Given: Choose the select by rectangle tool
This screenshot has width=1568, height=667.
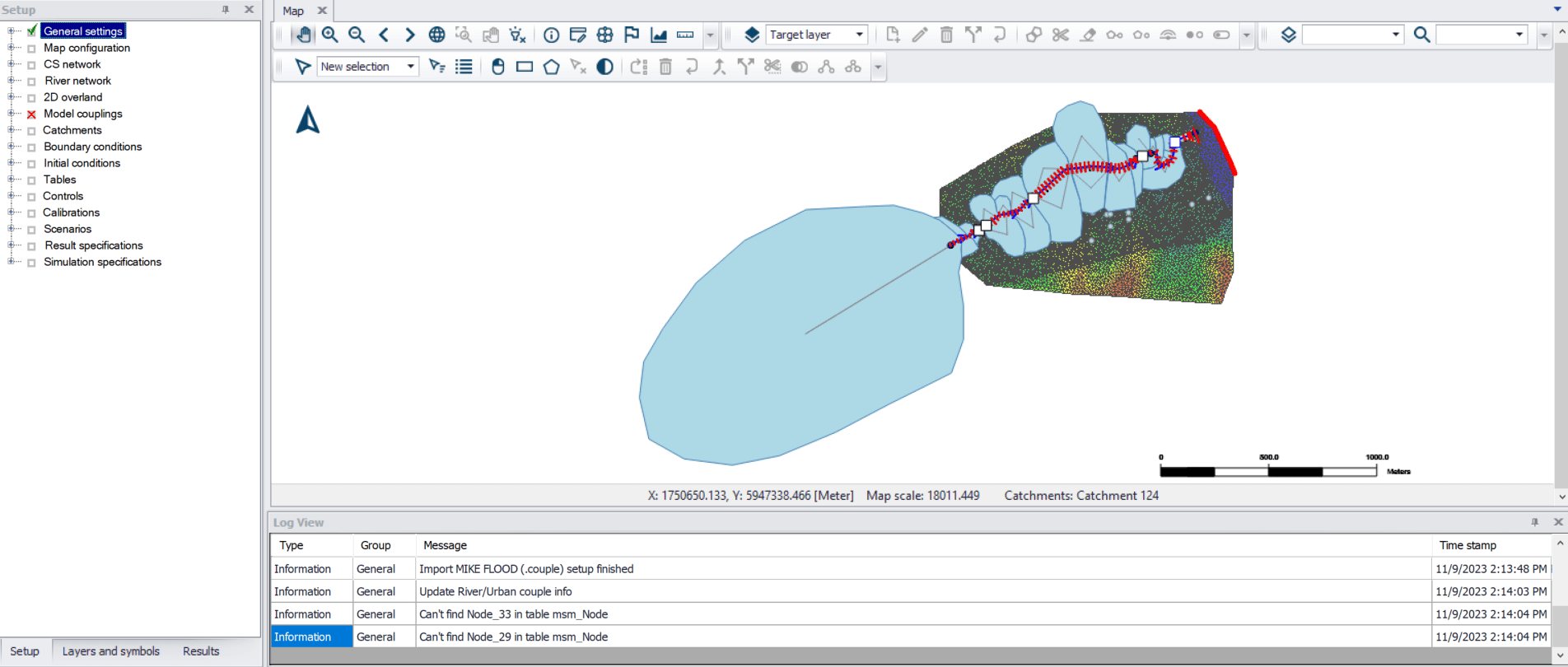Looking at the screenshot, I should [525, 67].
